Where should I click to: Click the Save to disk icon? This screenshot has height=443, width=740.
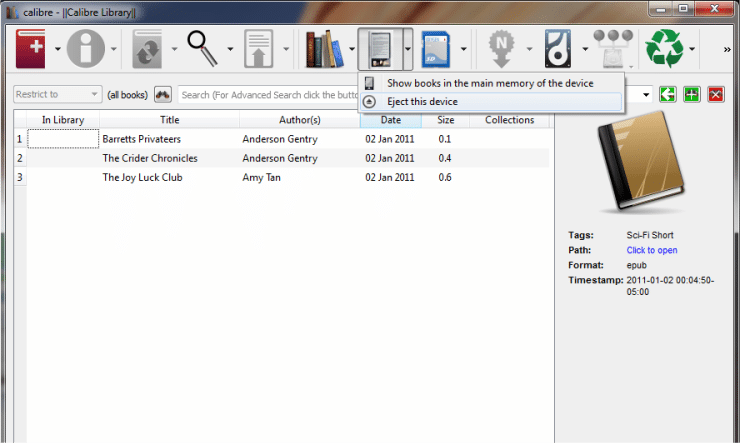pos(558,49)
